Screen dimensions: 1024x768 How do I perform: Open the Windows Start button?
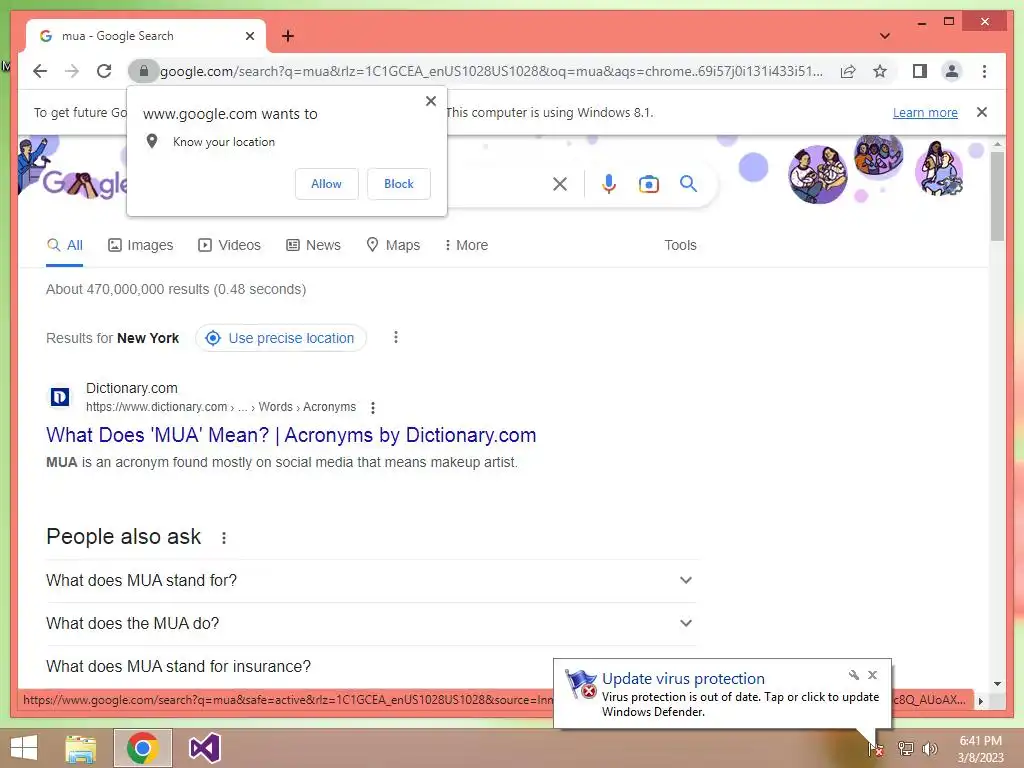point(24,748)
